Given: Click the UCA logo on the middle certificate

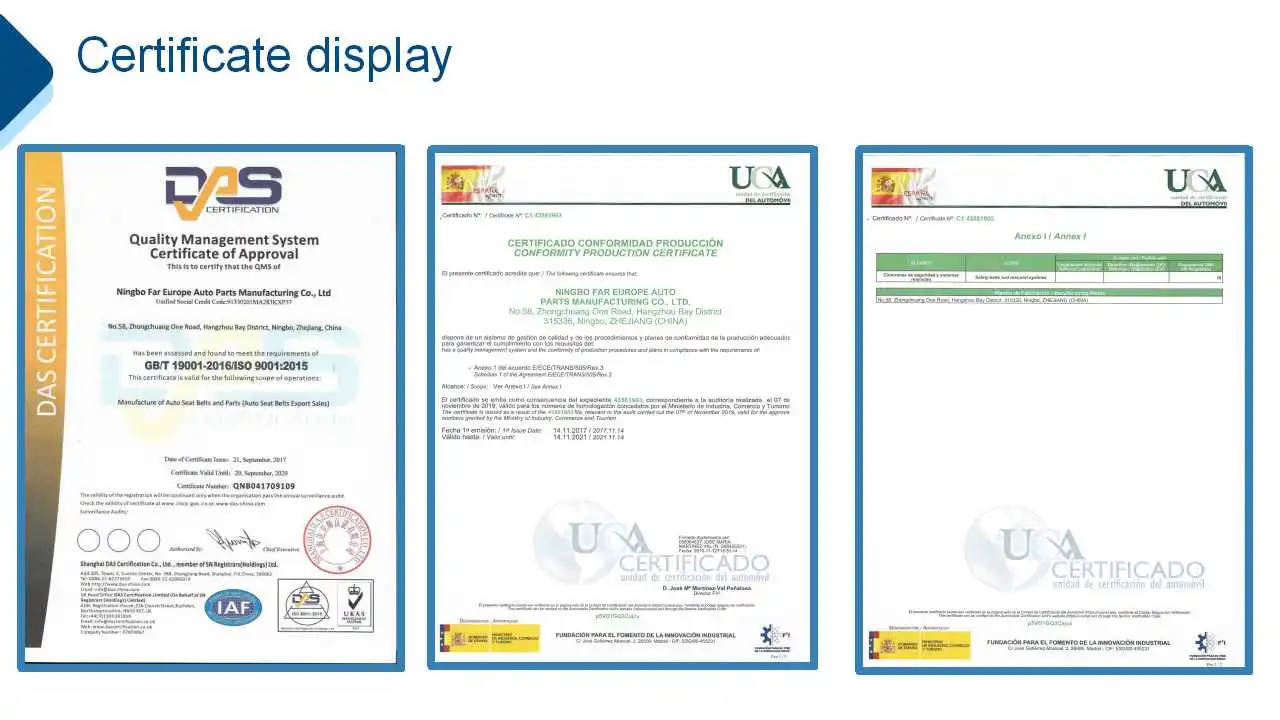Looking at the screenshot, I should click(760, 184).
